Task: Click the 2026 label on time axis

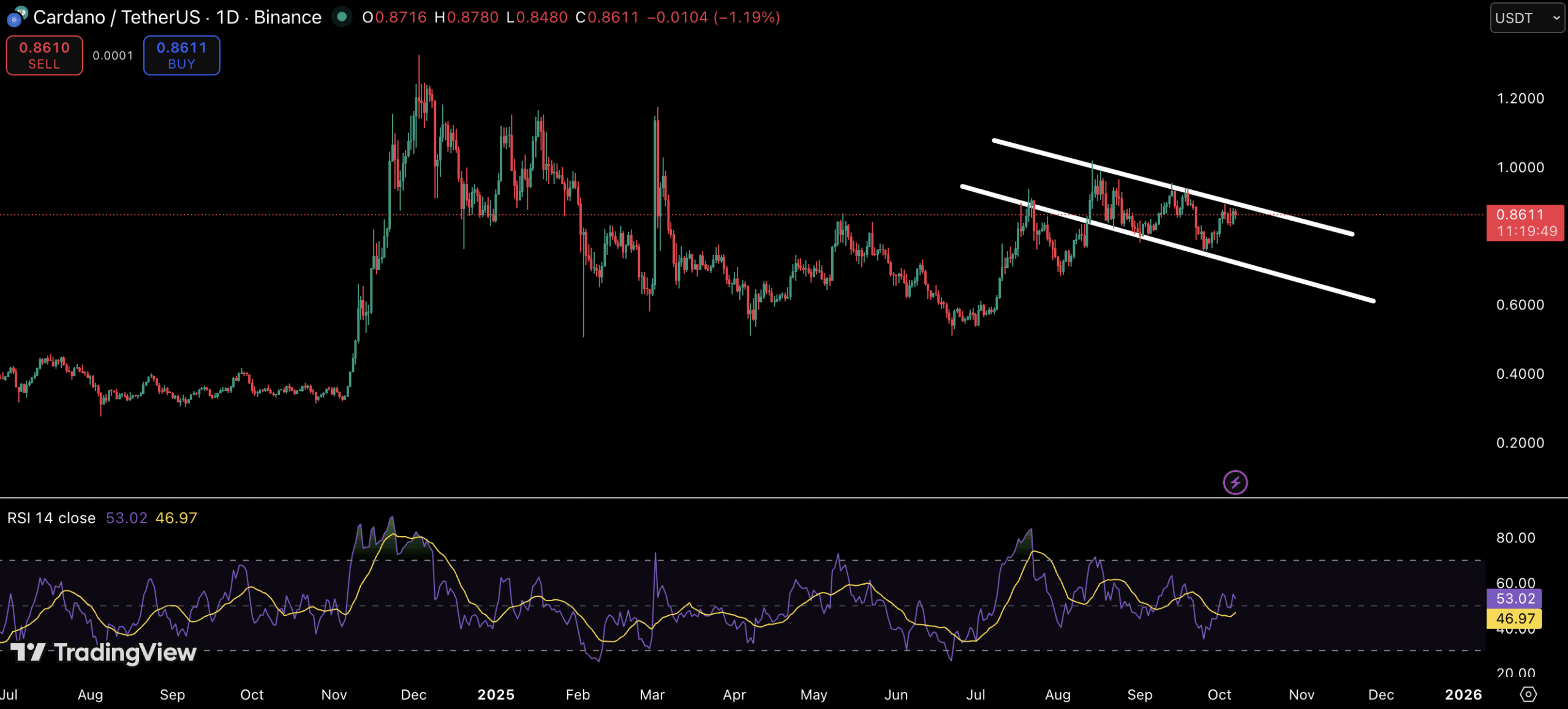Action: click(x=1463, y=694)
